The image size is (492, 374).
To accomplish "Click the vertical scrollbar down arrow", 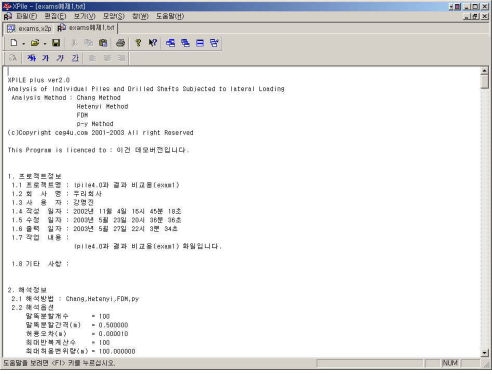I will tap(485, 352).
